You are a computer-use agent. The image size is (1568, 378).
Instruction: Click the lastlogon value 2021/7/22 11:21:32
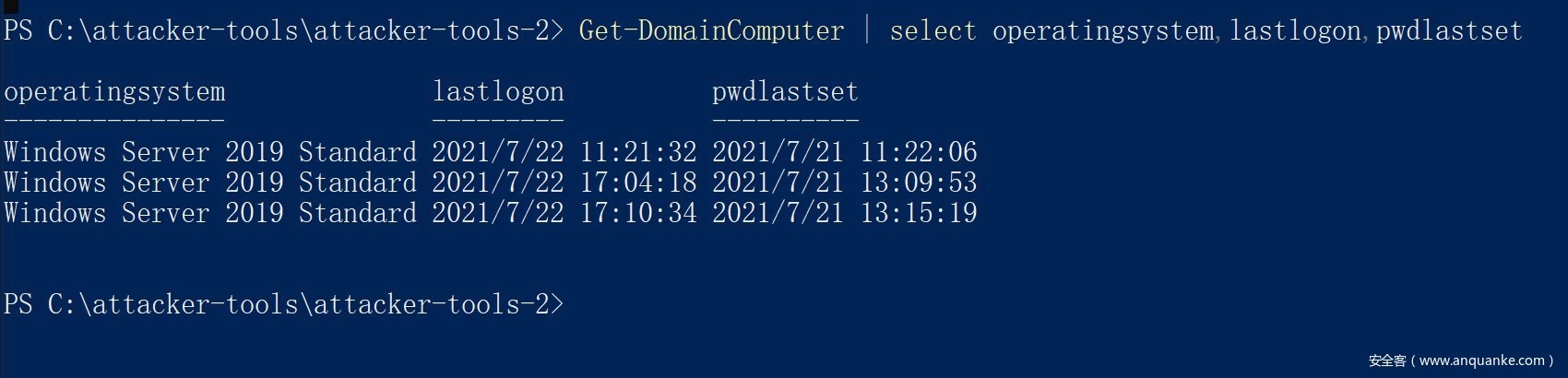564,152
